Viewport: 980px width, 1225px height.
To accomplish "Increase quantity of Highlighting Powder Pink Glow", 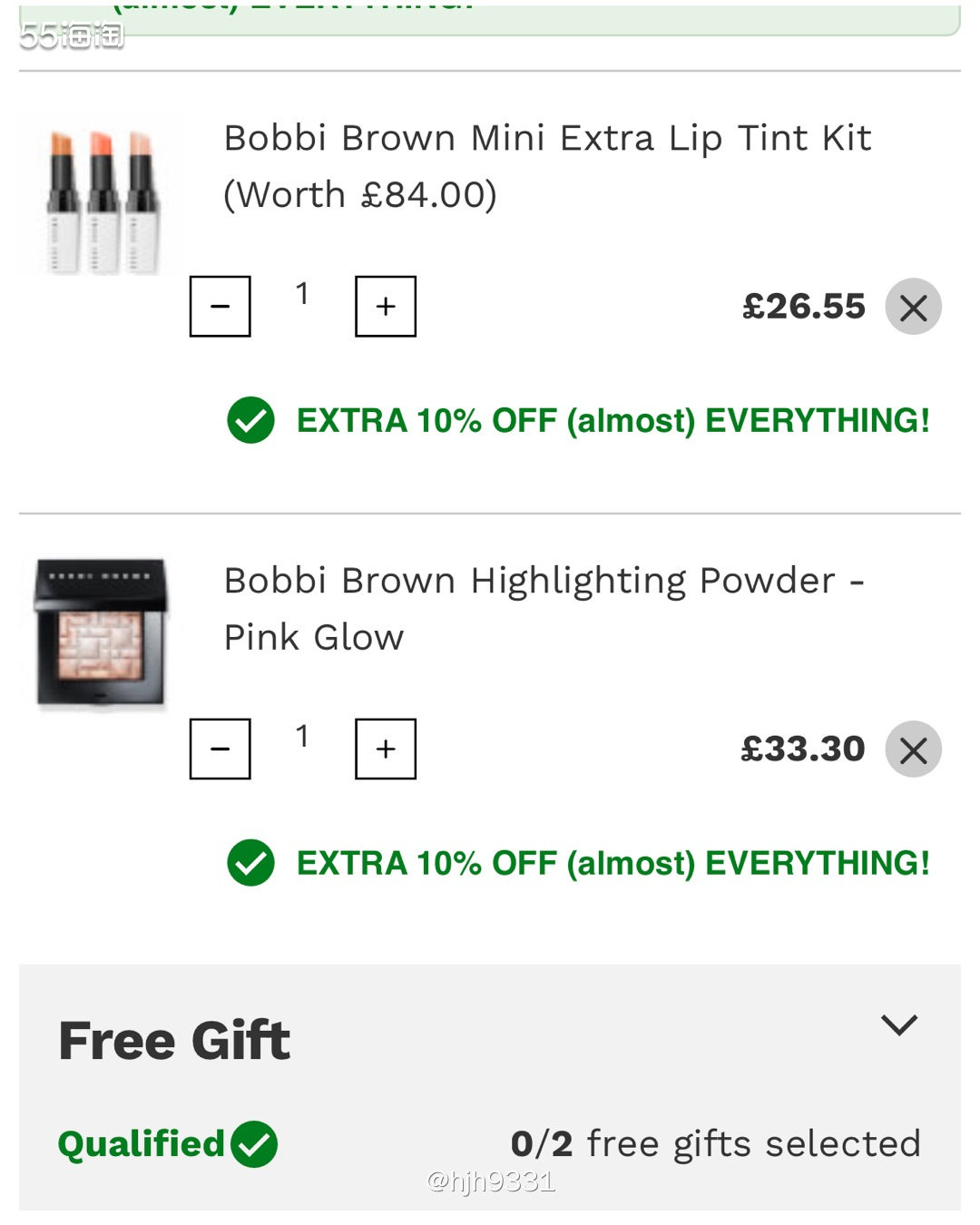I will 386,750.
